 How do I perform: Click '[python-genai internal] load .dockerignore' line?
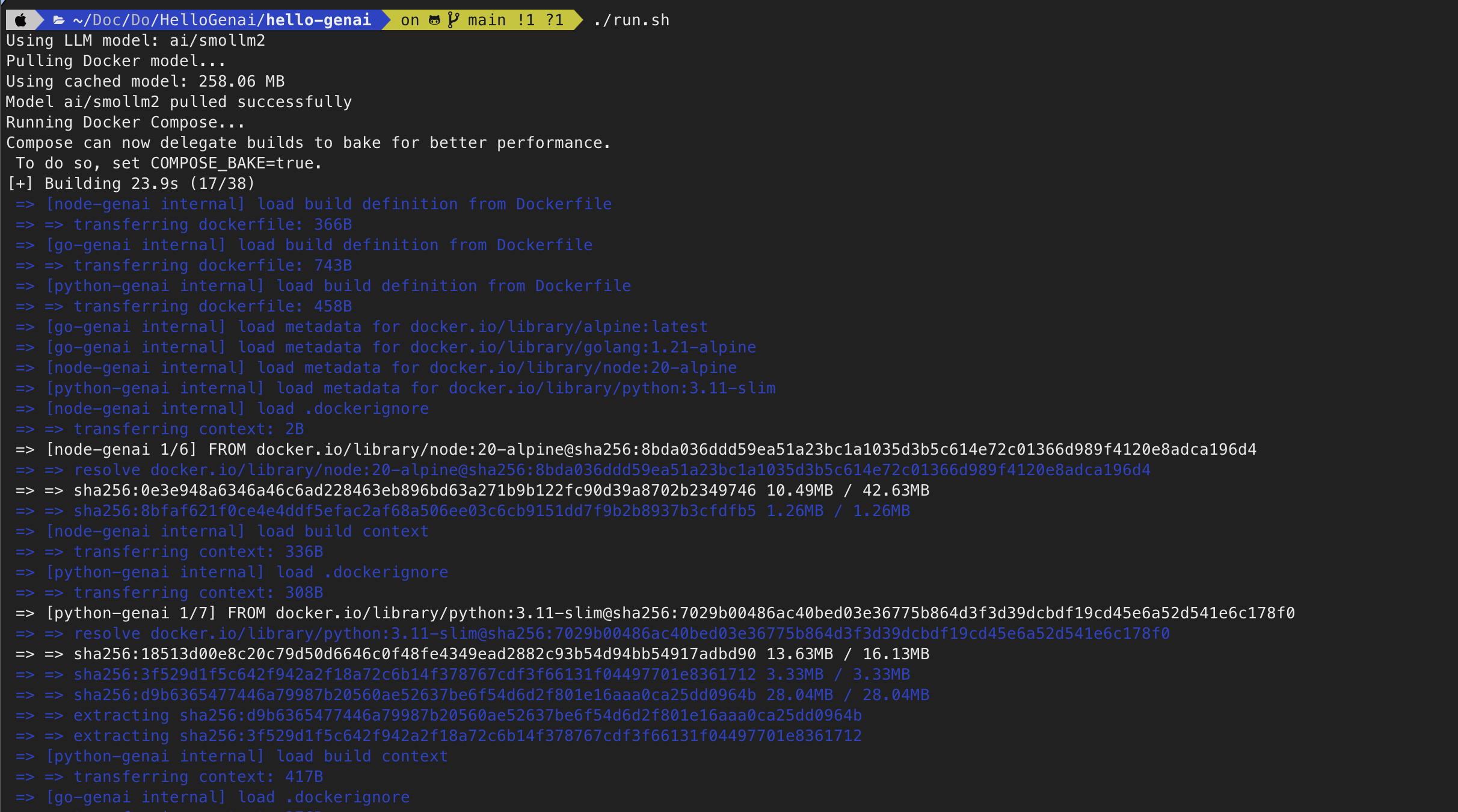(232, 573)
